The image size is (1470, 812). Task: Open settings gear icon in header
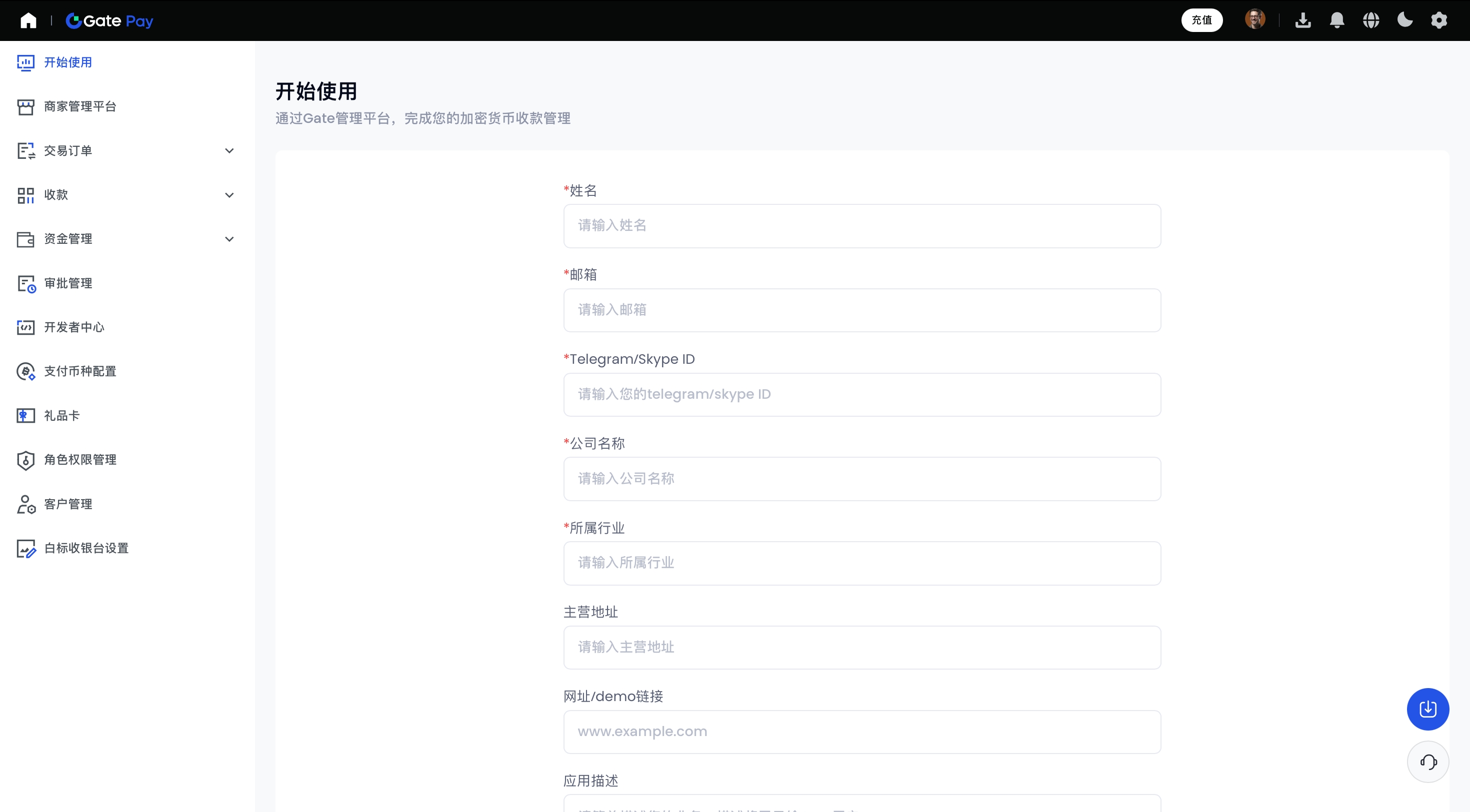tap(1438, 20)
